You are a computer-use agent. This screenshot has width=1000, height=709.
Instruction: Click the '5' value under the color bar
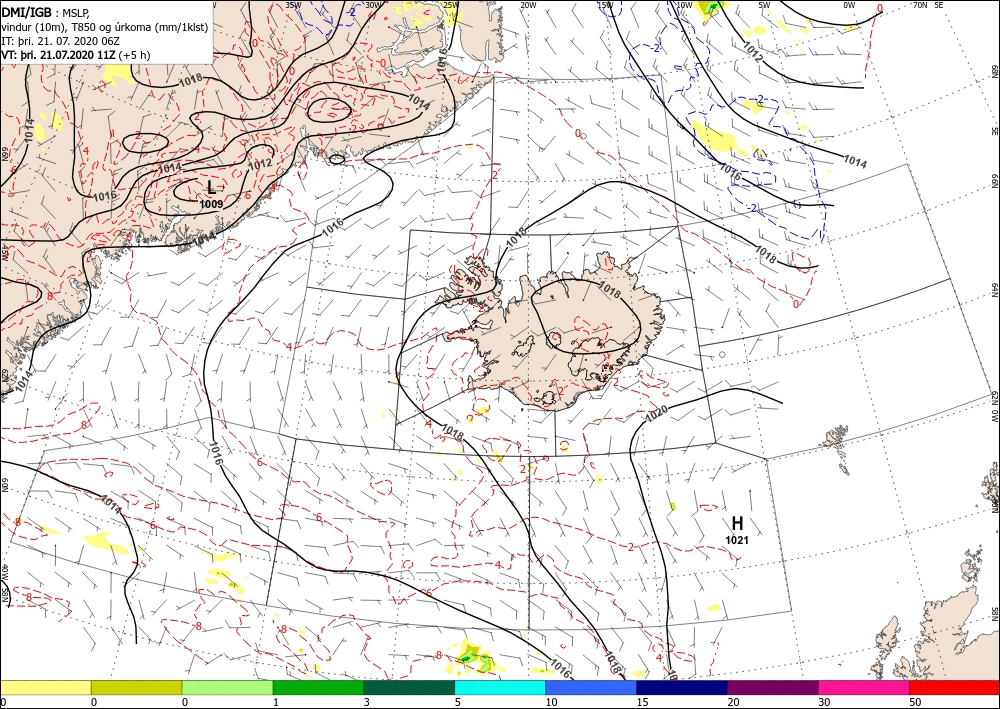coord(458,702)
